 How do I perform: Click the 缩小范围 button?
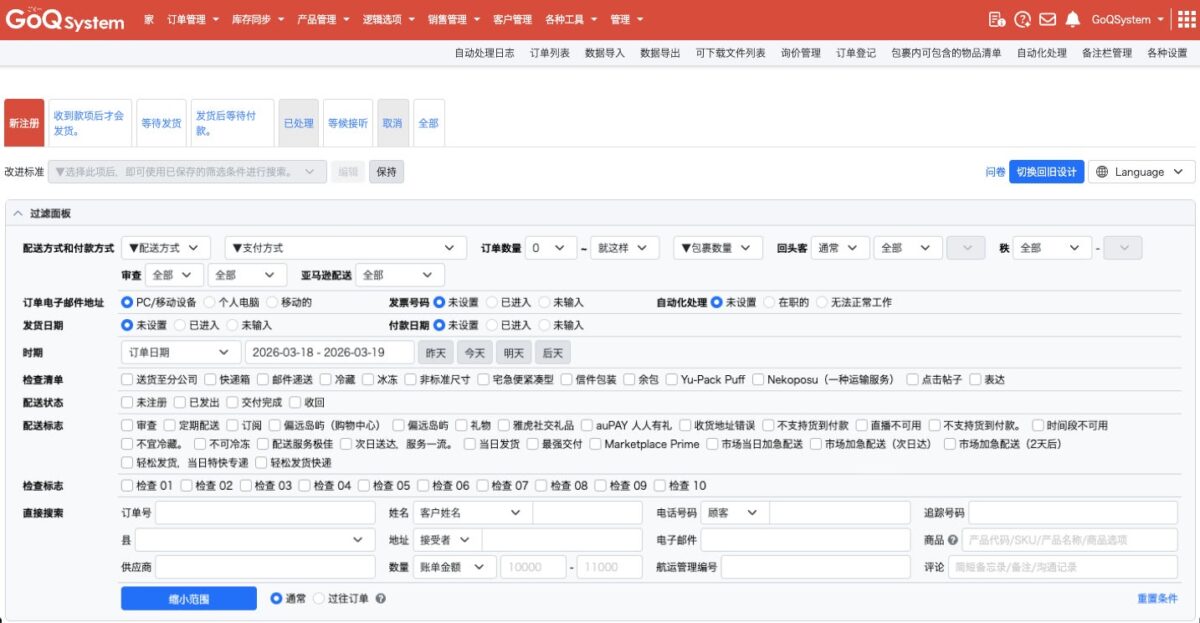(x=188, y=597)
